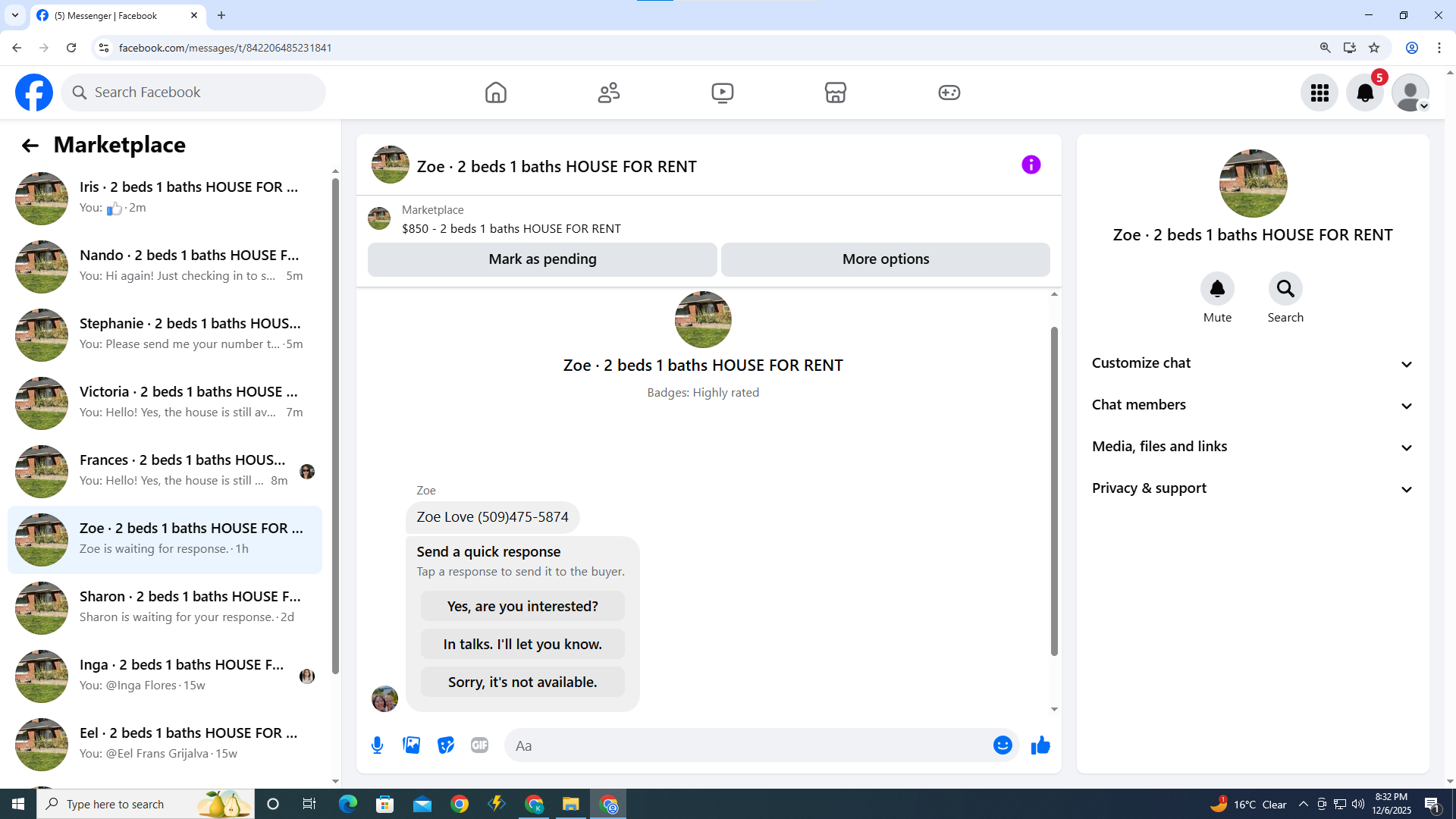1456x819 pixels.
Task: Open the GIF picker icon
Action: (x=479, y=745)
